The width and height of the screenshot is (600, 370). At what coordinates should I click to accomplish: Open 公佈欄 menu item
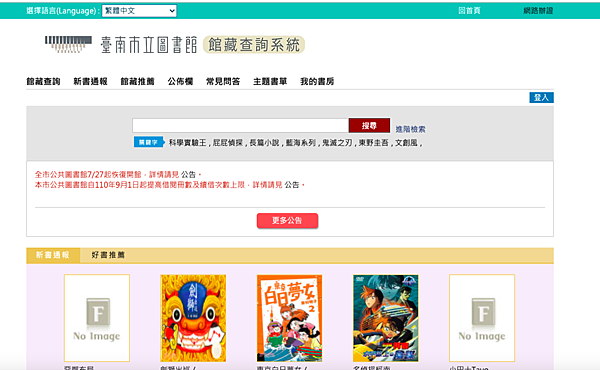(x=180, y=81)
